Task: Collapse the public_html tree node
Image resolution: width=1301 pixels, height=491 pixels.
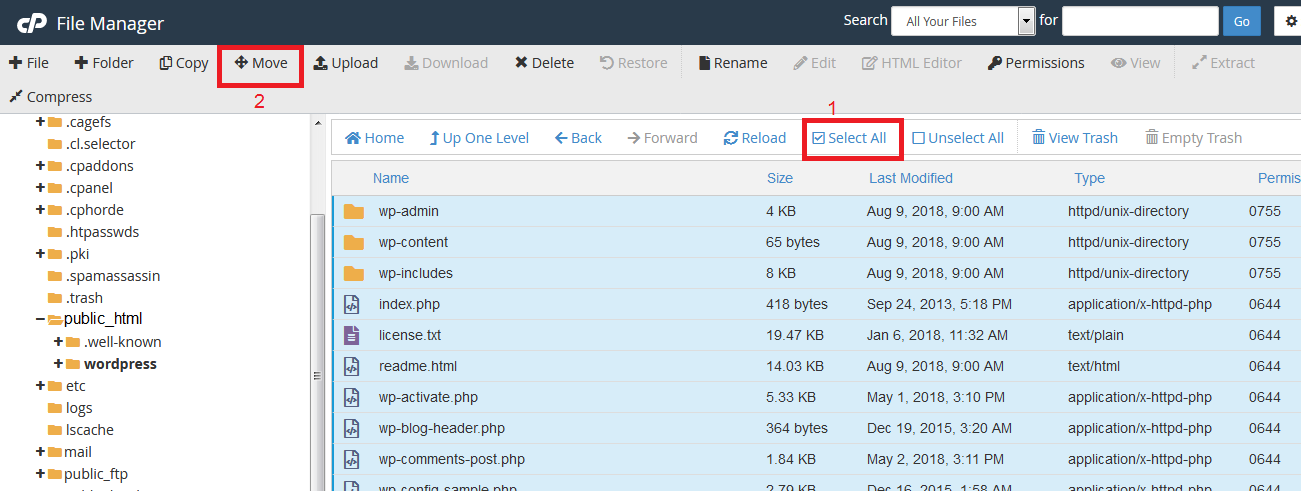Action: tap(40, 320)
